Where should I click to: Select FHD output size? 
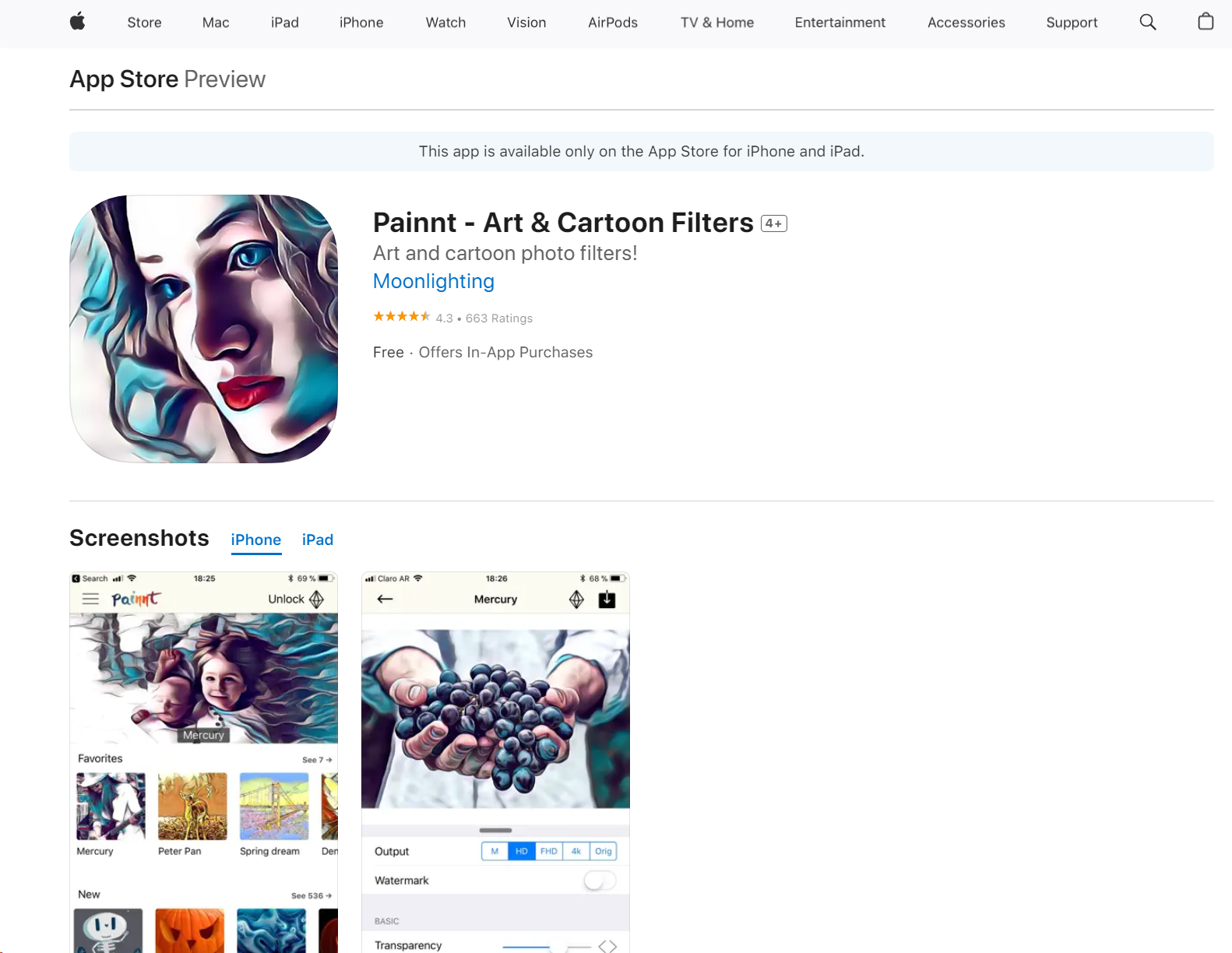pos(549,851)
